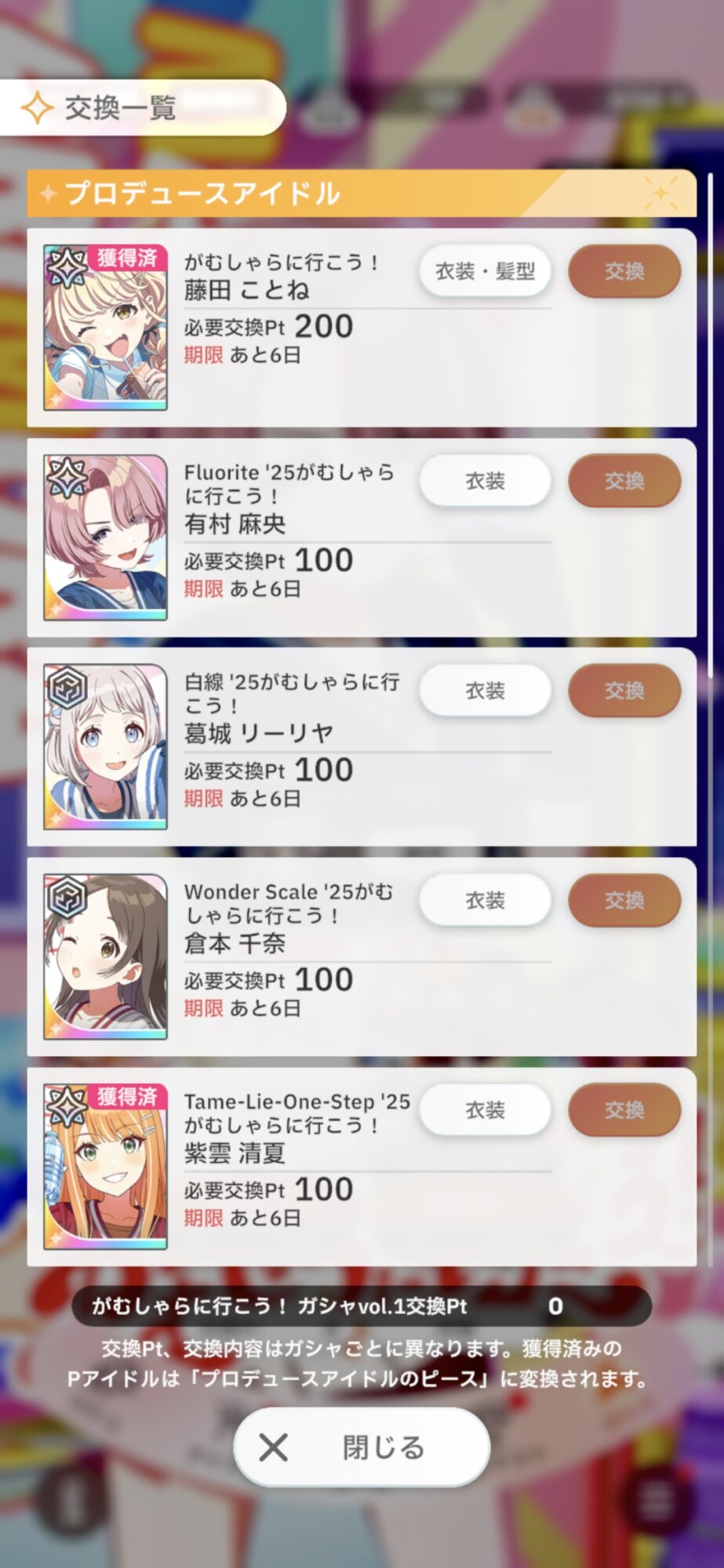Click 交換 for Fluorite 有村 麻央 card
The height and width of the screenshot is (1568, 724).
point(624,481)
